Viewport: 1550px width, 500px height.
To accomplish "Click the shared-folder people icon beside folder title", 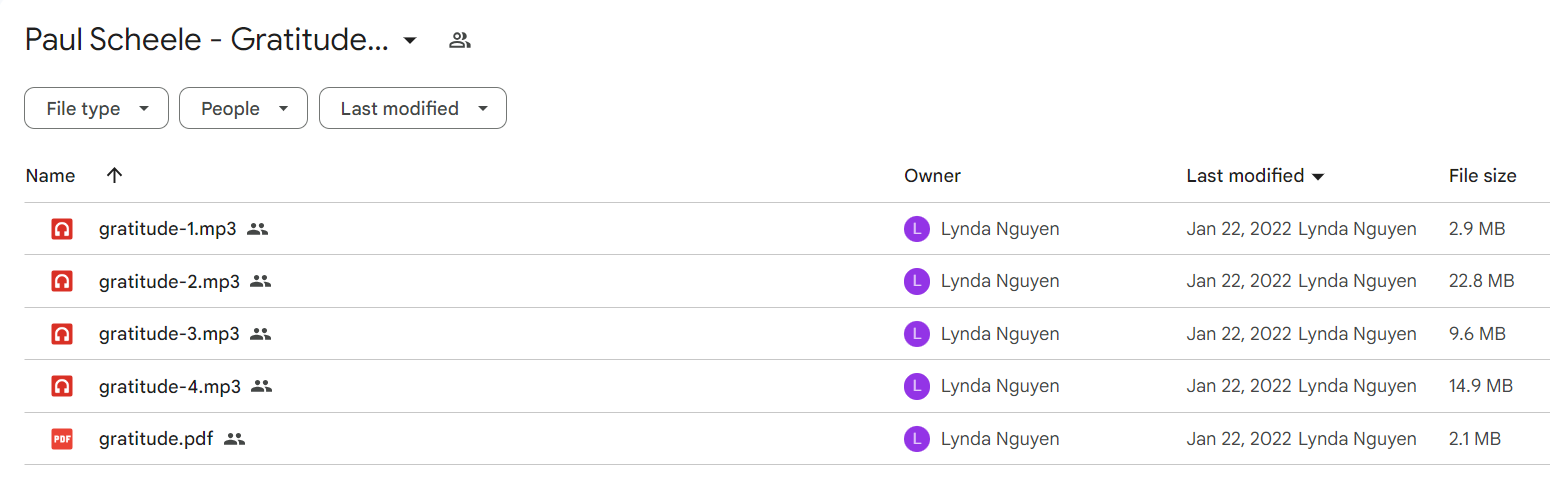I will point(460,41).
